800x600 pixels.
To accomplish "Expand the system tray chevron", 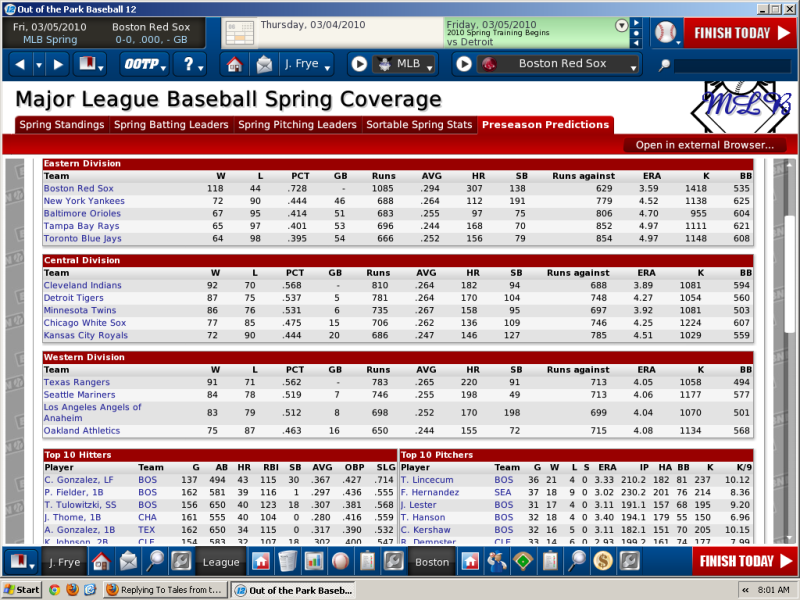I will coord(745,590).
